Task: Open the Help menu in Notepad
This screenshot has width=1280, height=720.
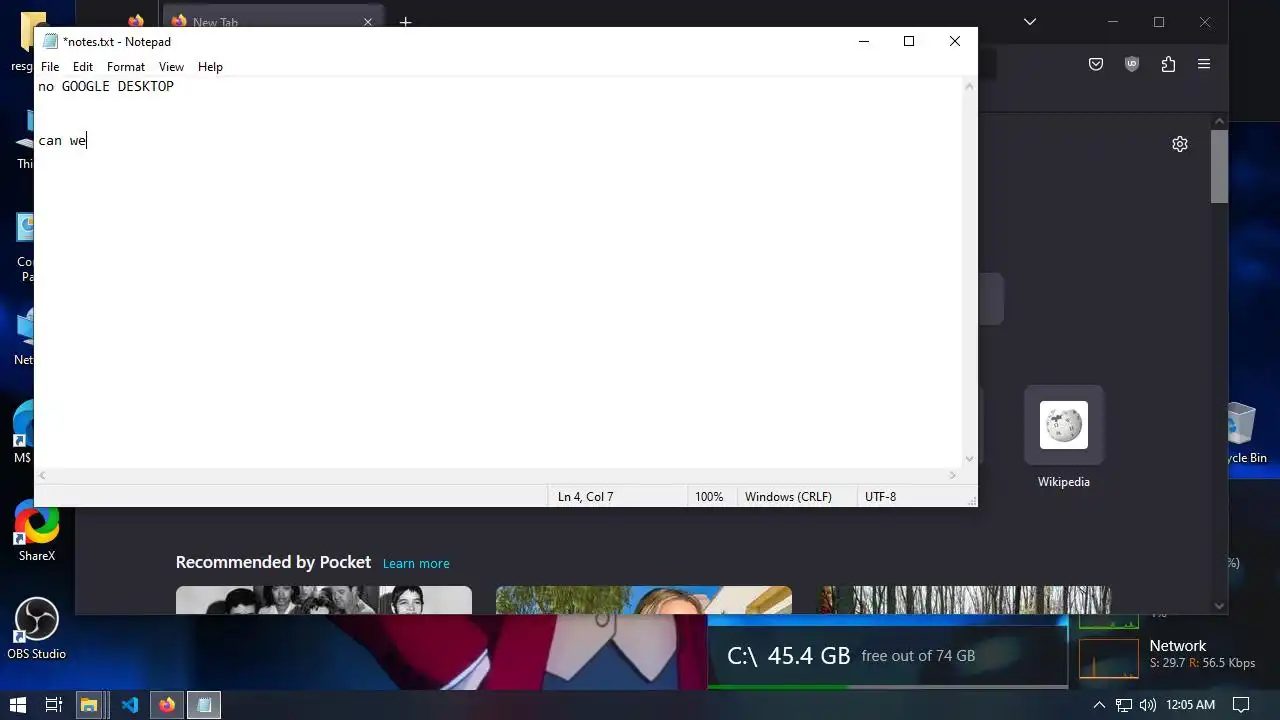Action: (x=210, y=67)
